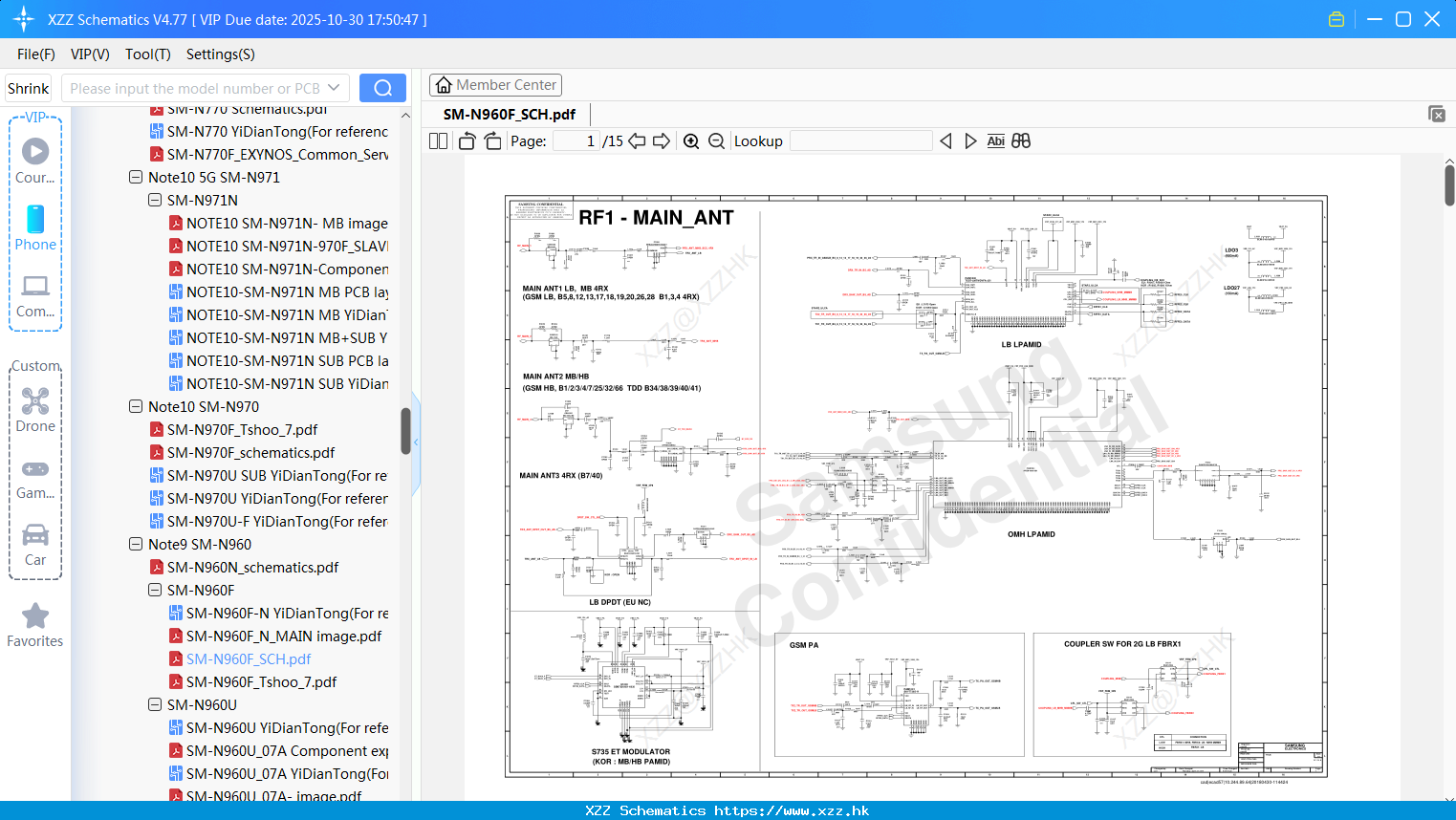Viewport: 1456px width, 820px height.
Task: Open the model number dropdown arrow
Action: coord(334,88)
